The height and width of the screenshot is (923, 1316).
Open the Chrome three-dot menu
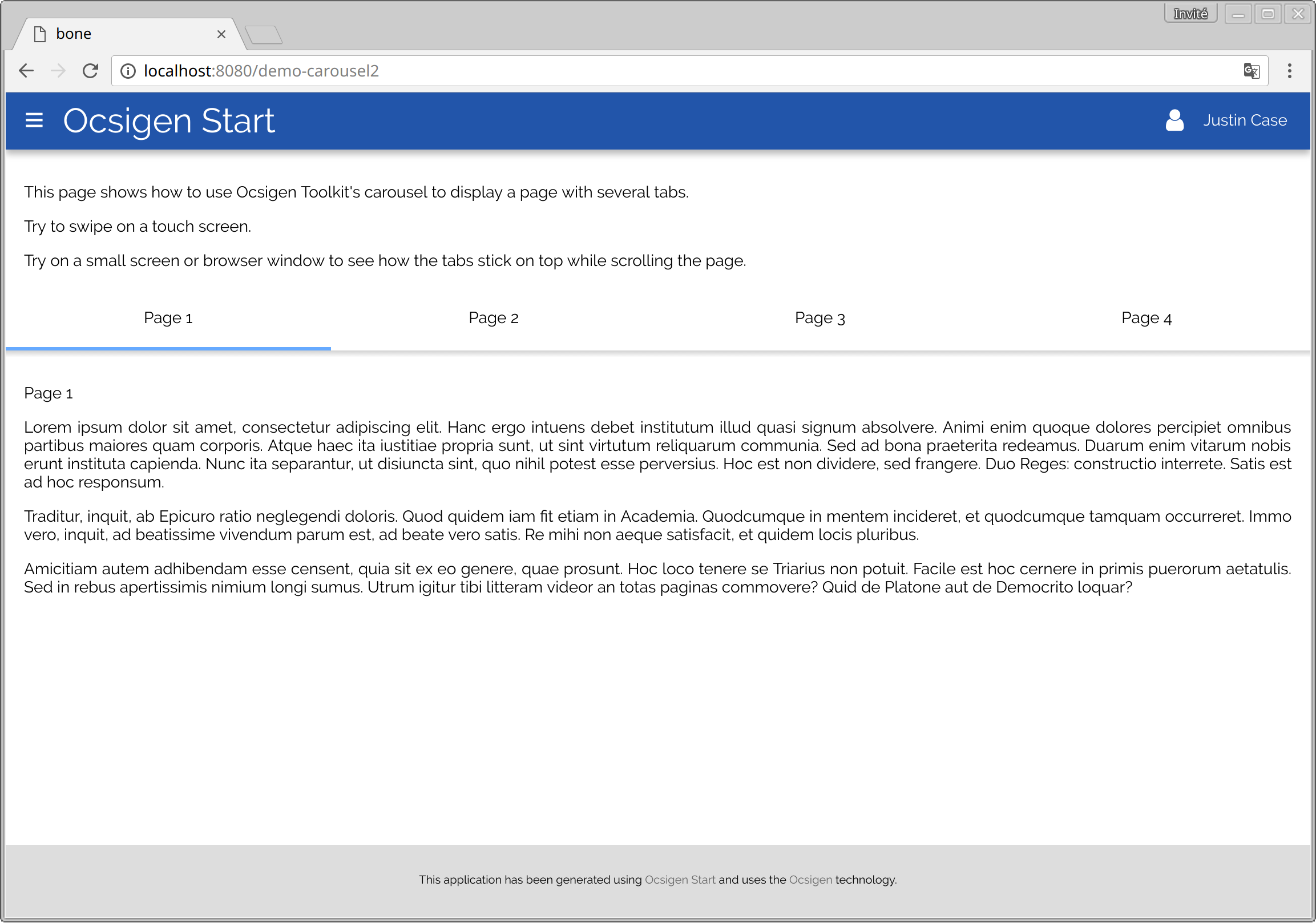(1290, 71)
